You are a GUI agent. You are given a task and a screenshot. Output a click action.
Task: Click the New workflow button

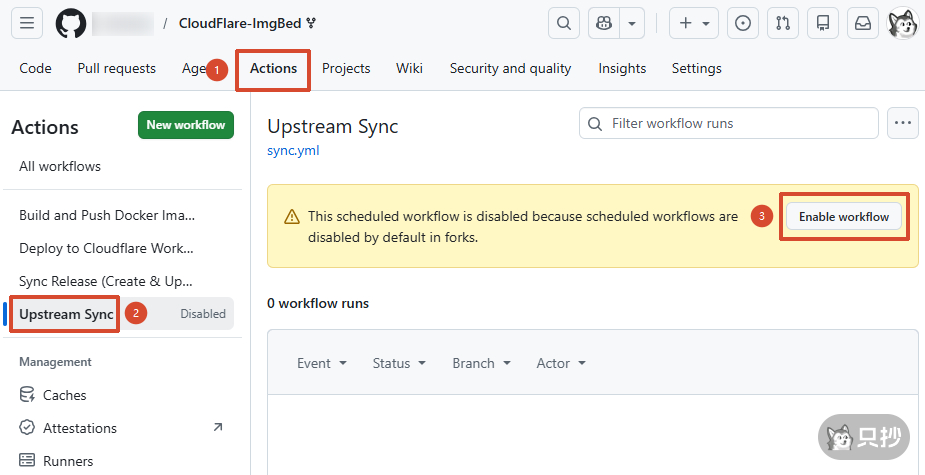186,125
